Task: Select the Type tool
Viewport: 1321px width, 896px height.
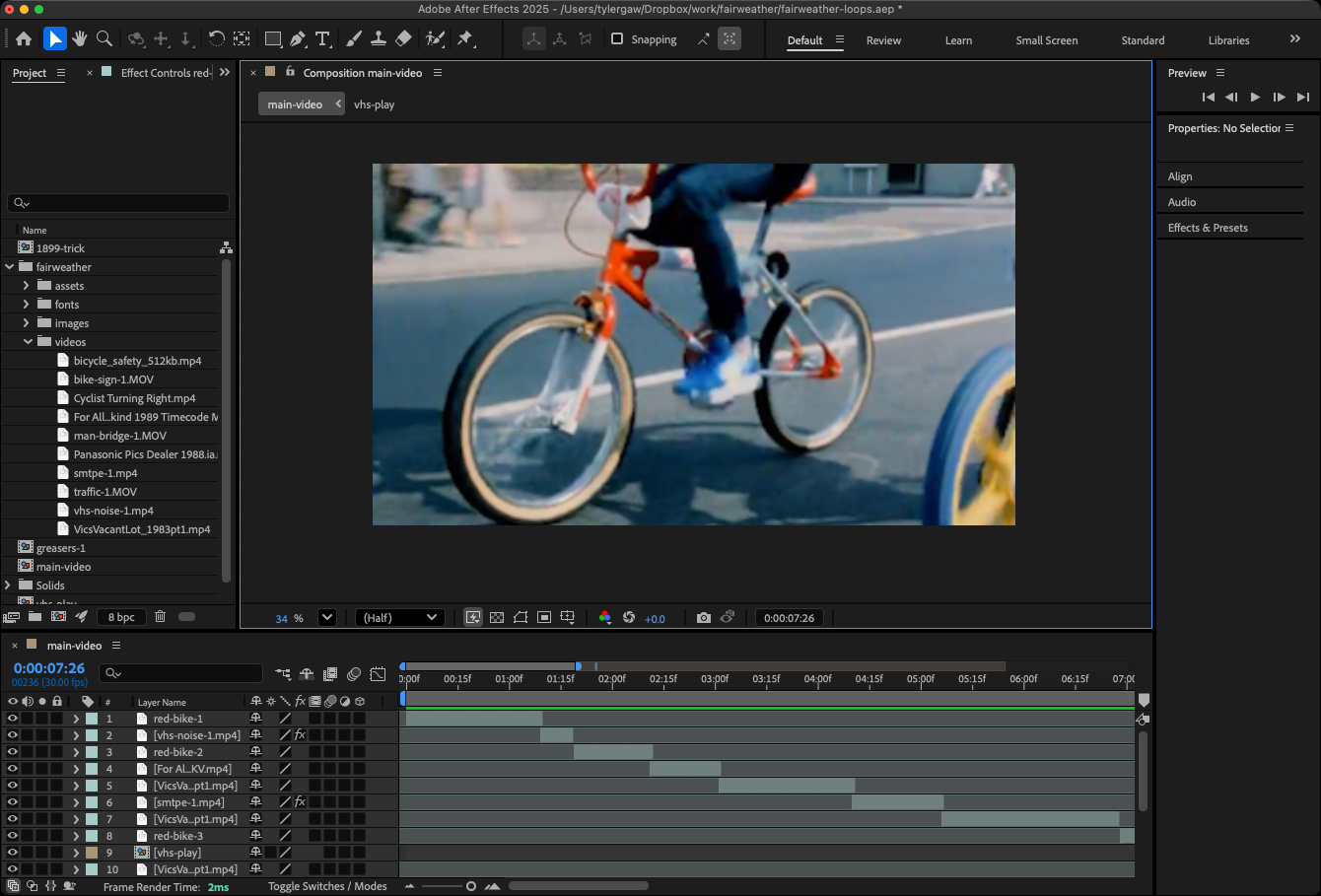Action: [x=322, y=38]
